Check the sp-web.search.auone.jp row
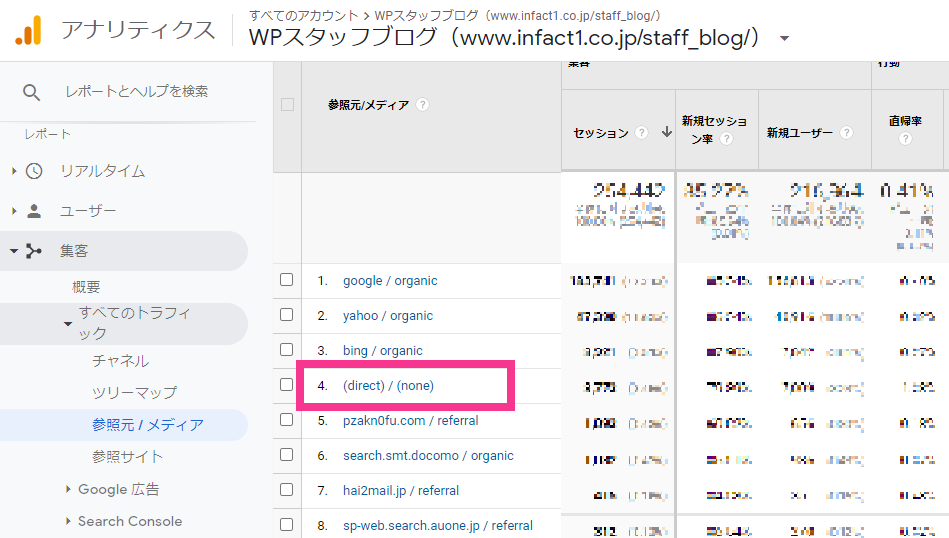 pyautogui.click(x=286, y=525)
